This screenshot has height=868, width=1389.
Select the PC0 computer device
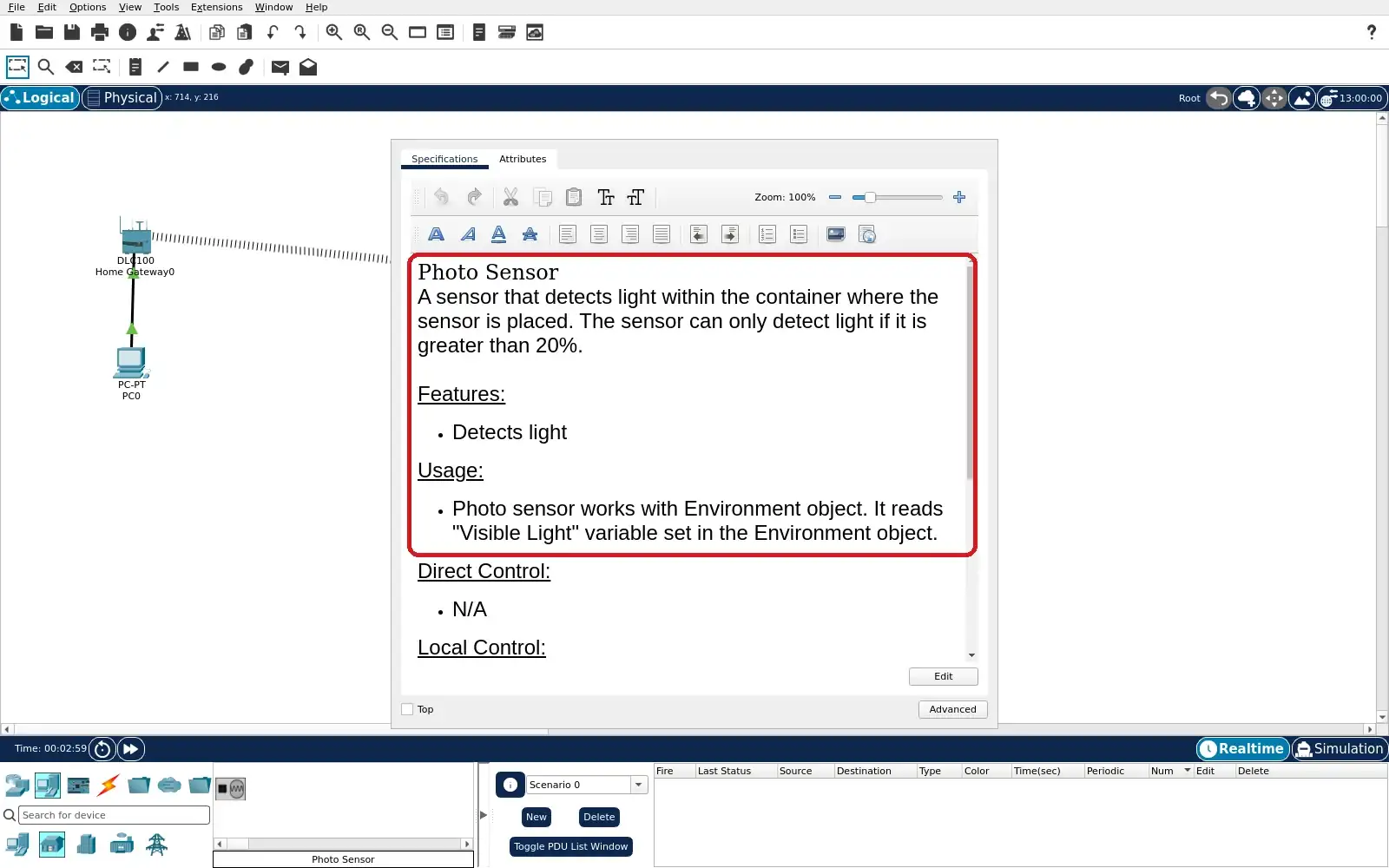(x=131, y=362)
